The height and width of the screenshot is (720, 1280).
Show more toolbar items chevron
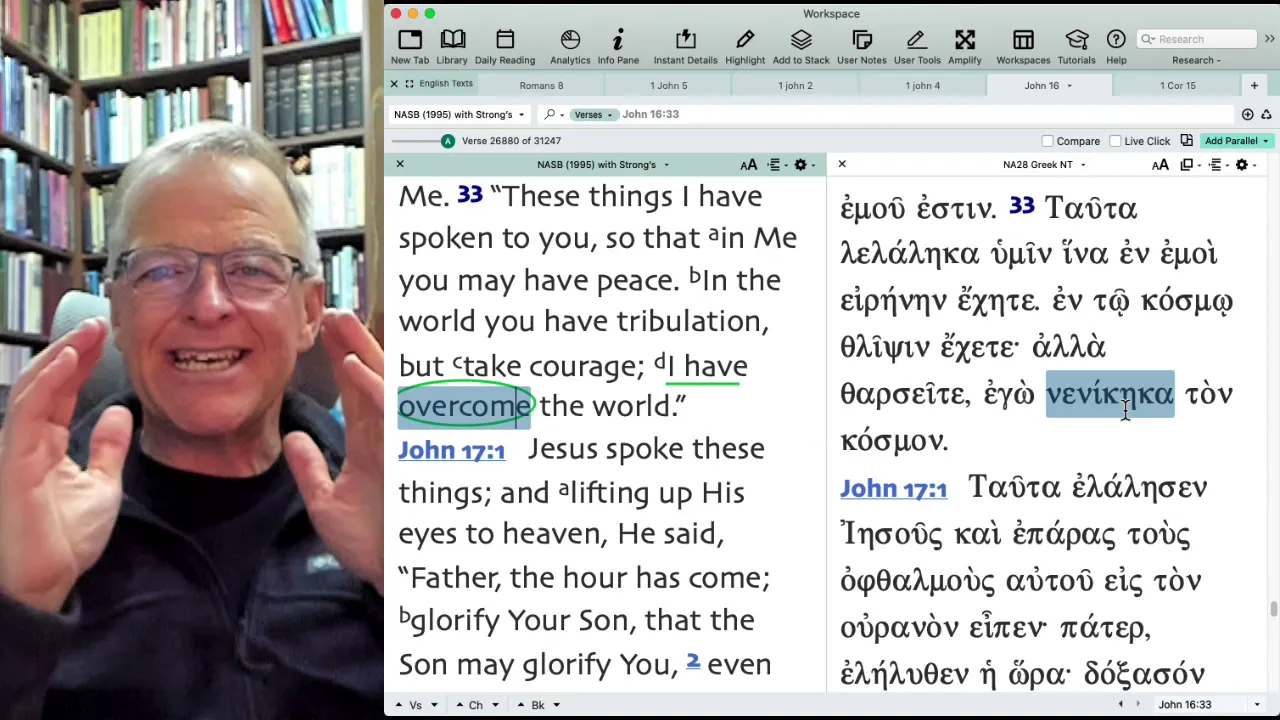[1269, 39]
